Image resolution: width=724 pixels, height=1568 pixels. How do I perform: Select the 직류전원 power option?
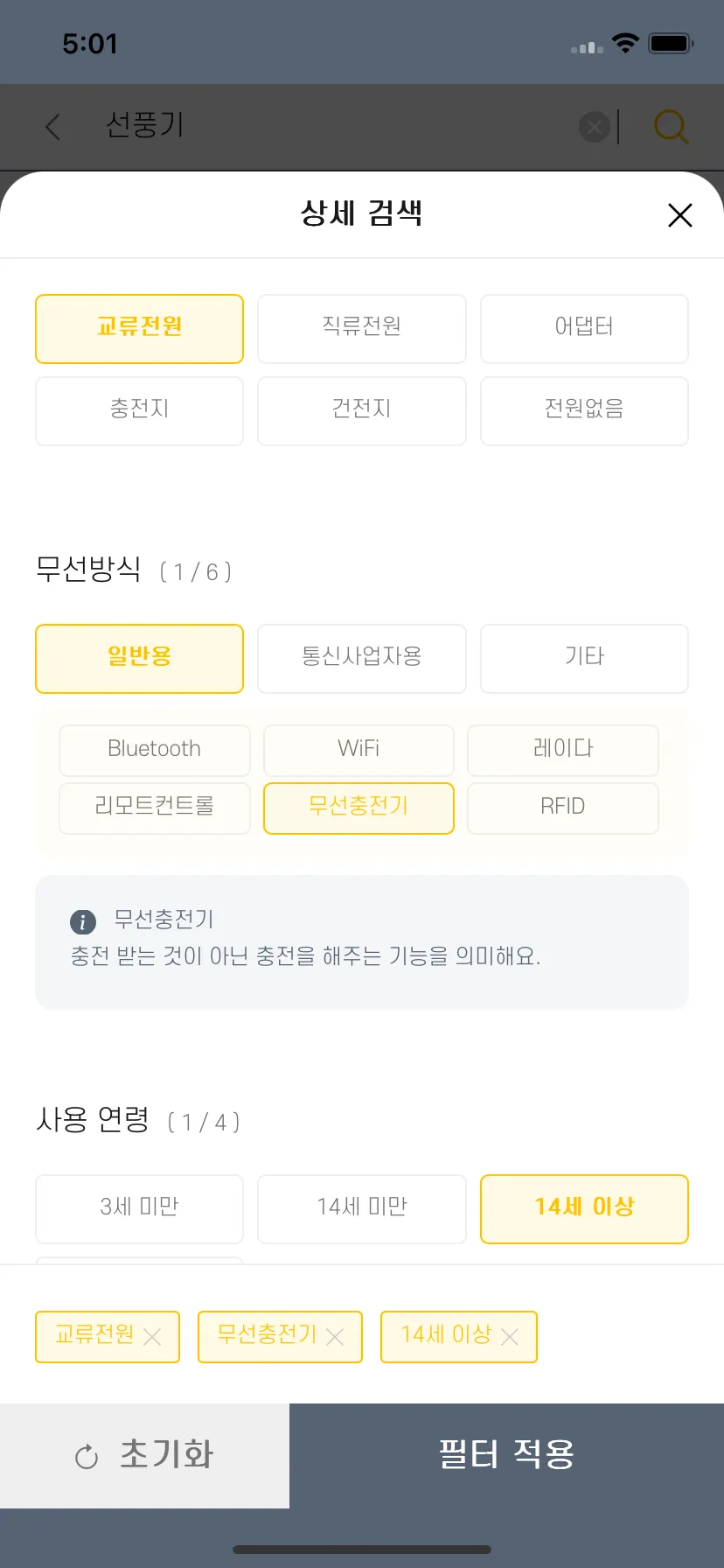361,329
